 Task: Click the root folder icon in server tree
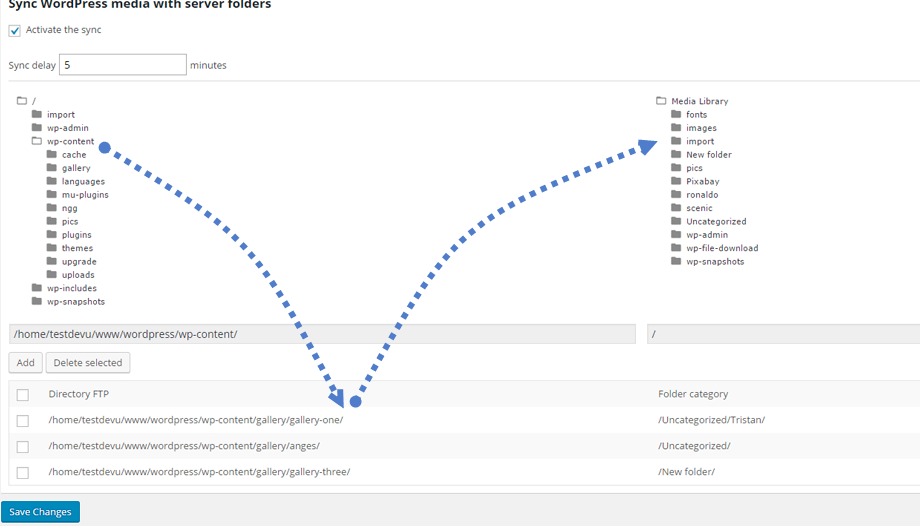point(22,100)
